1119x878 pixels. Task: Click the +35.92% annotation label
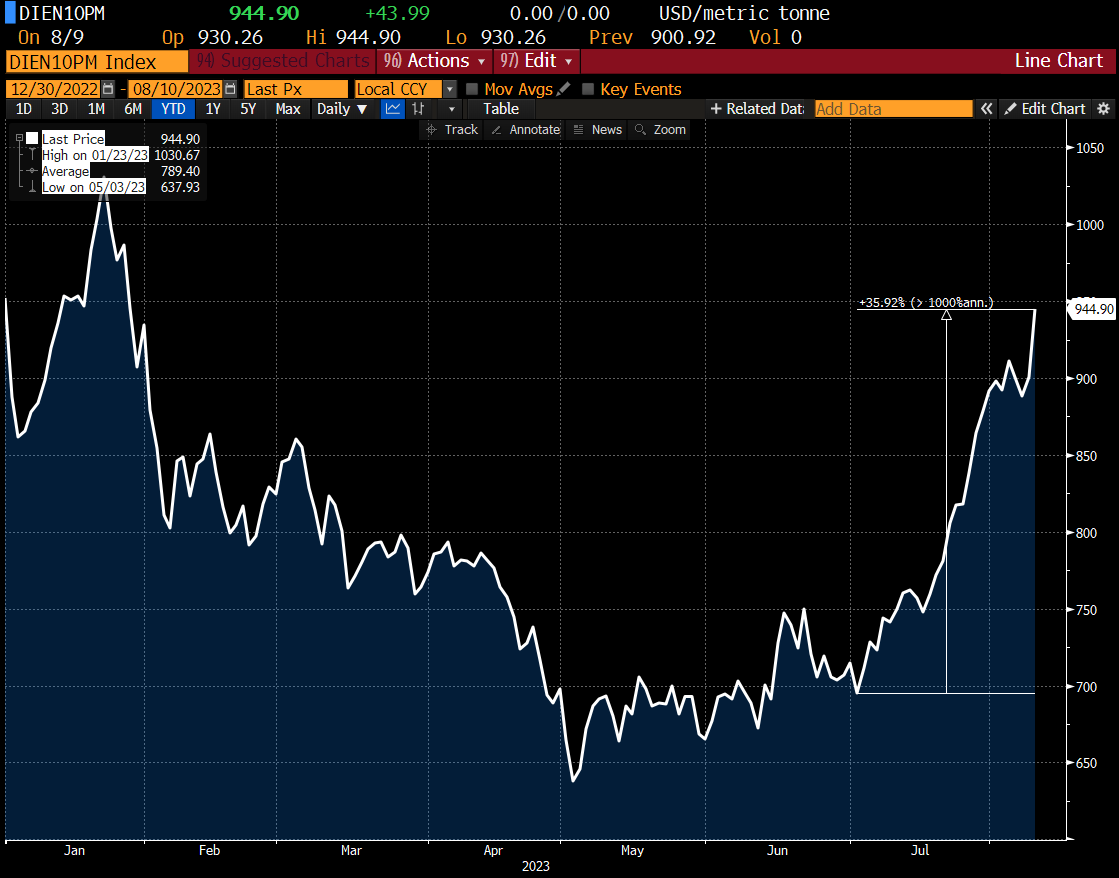pos(926,303)
